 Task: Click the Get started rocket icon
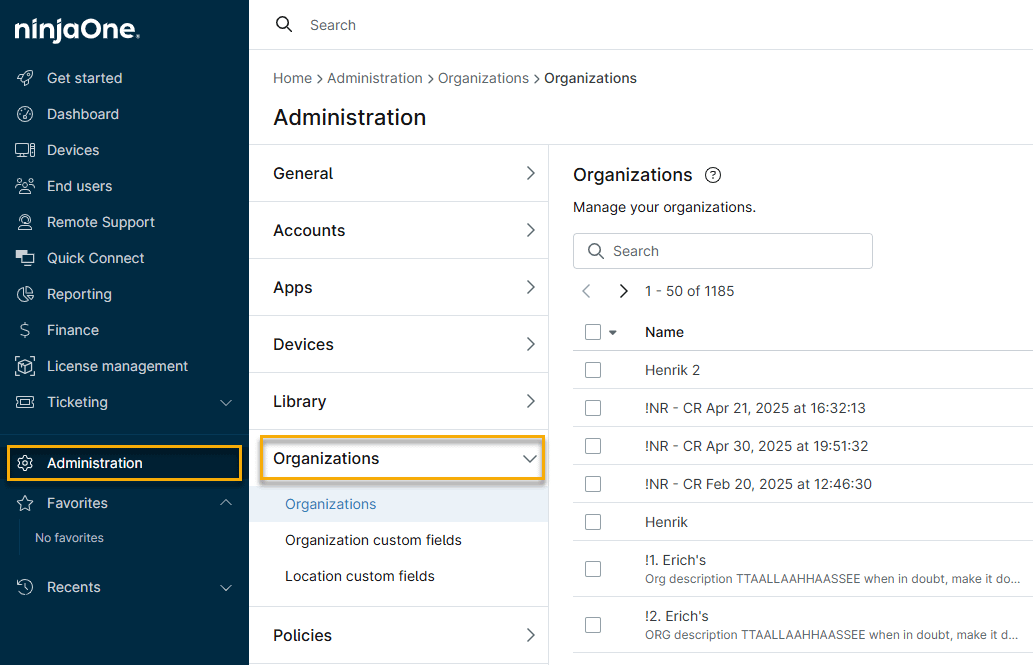click(26, 78)
